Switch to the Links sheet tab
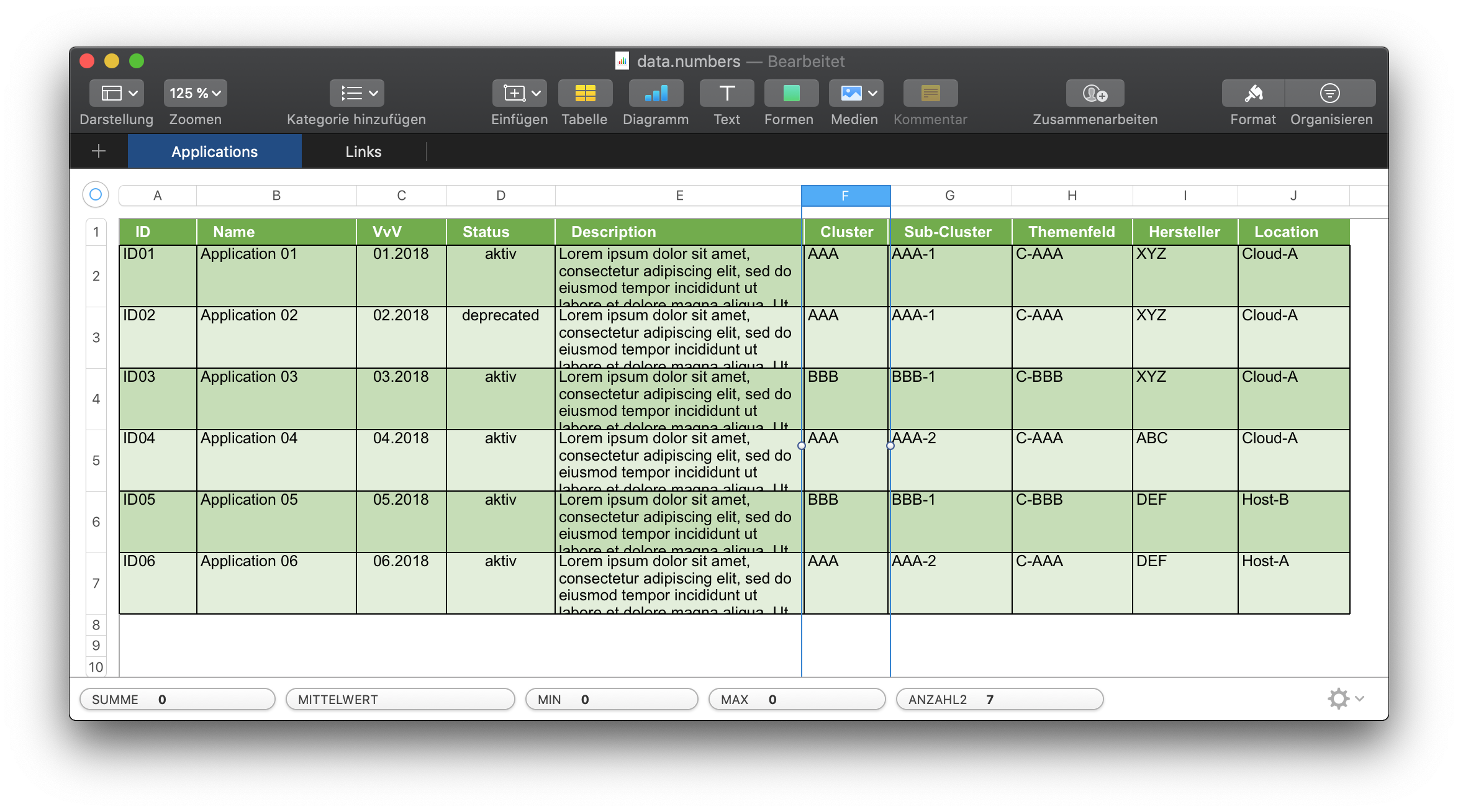Viewport: 1458px width, 812px height. 363,151
